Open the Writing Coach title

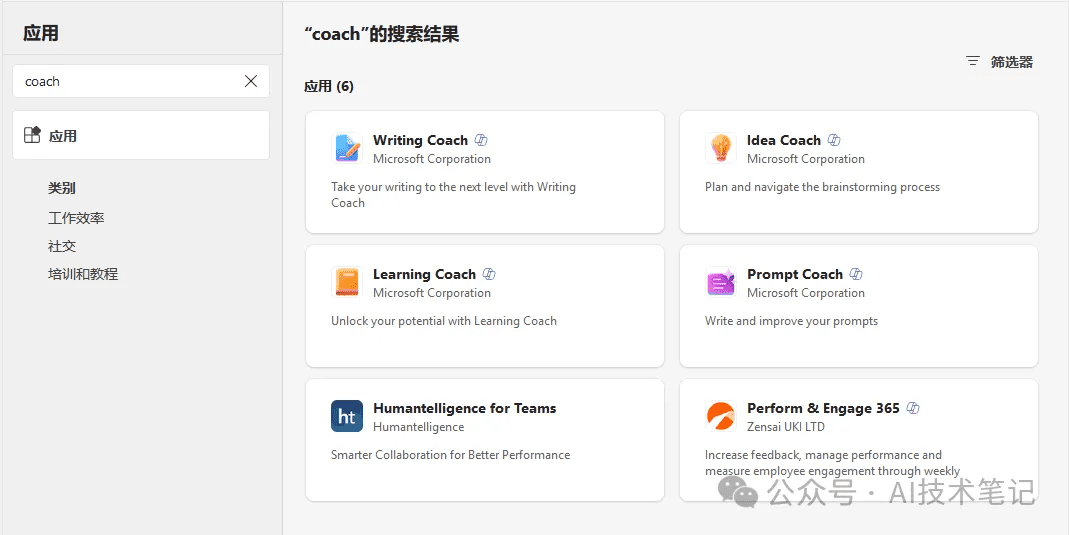coord(420,140)
